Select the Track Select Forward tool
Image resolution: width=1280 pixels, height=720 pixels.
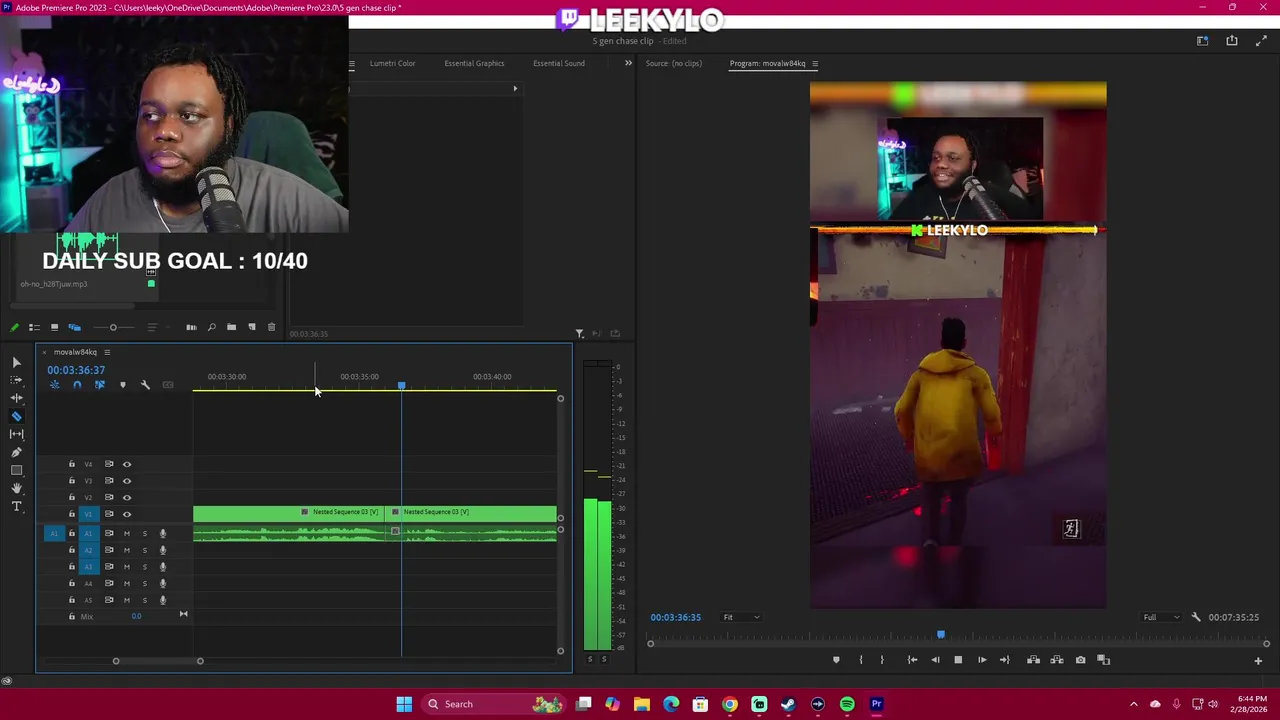click(16, 380)
